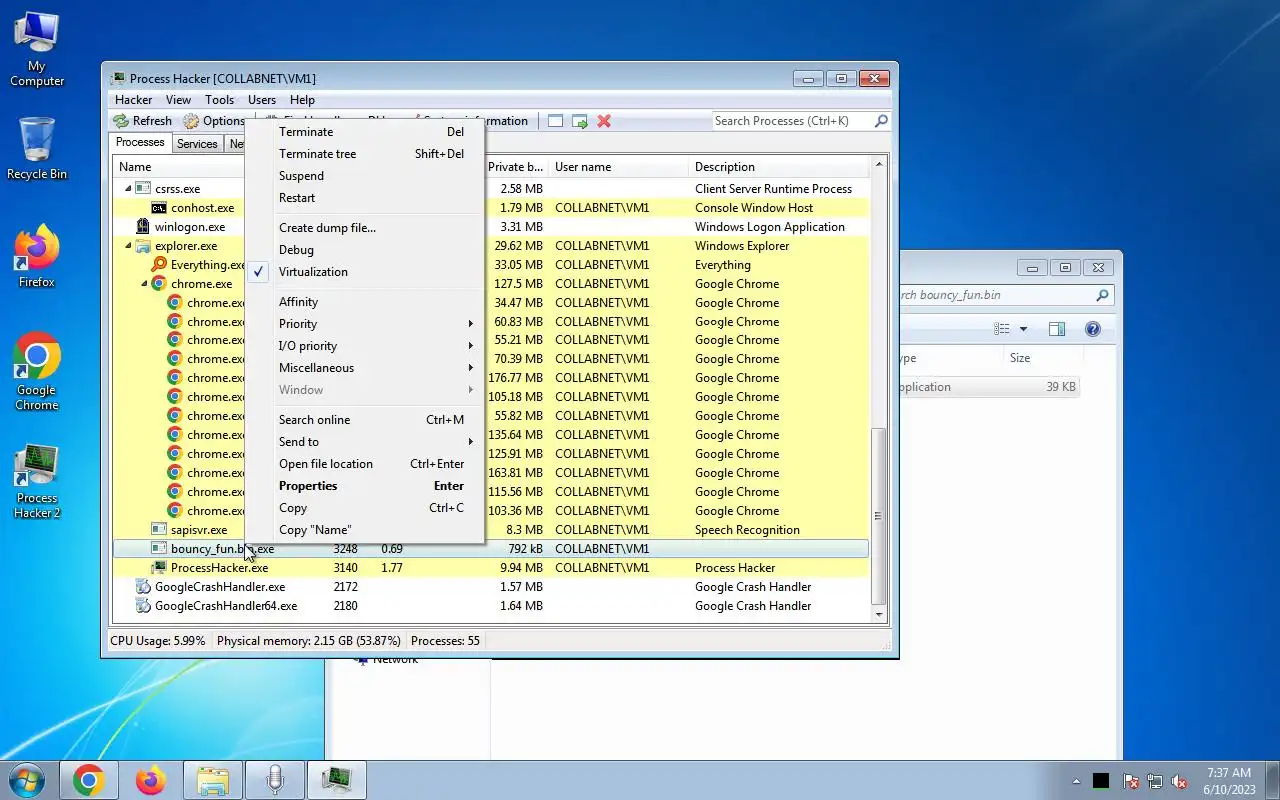Select the explorer.exe folder icon

(143, 246)
